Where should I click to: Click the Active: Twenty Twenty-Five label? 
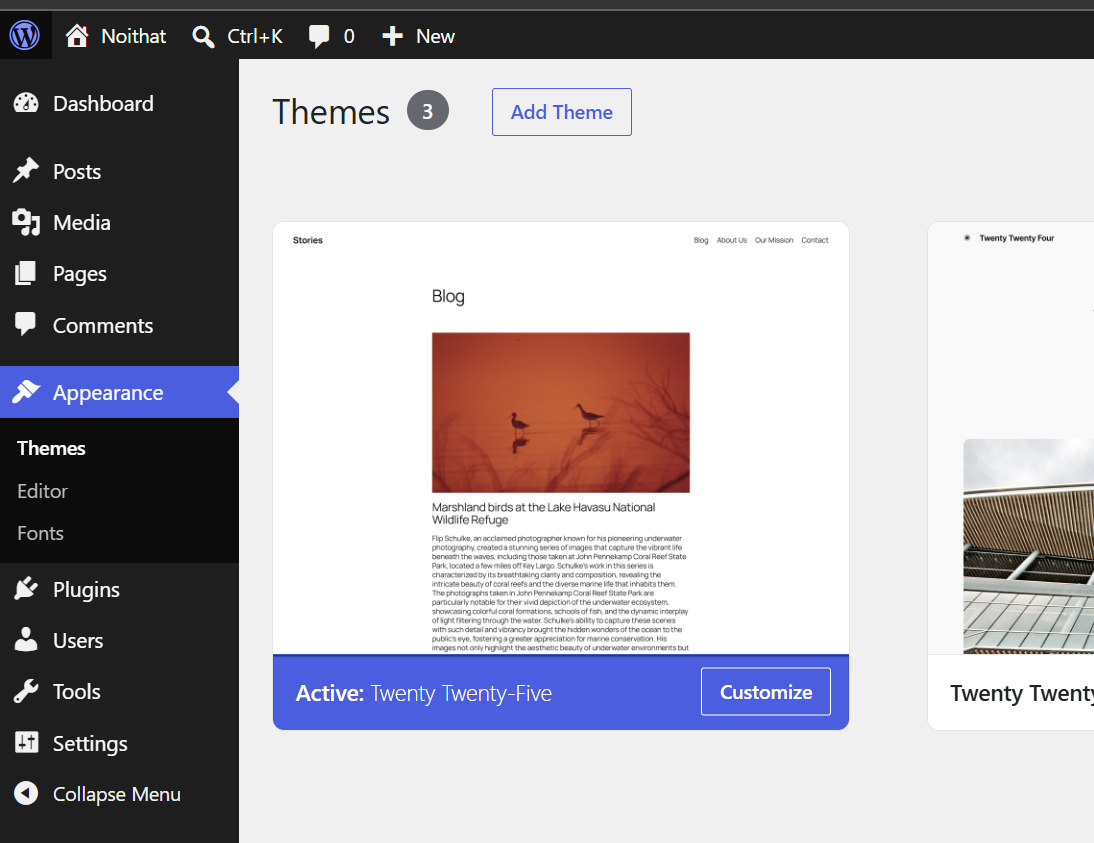[424, 693]
